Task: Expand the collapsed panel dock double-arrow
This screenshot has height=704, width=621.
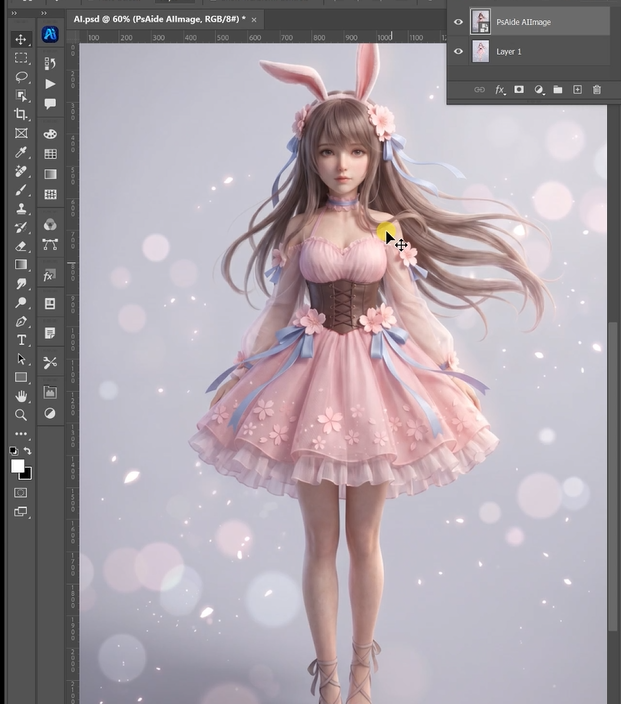Action: [44, 13]
